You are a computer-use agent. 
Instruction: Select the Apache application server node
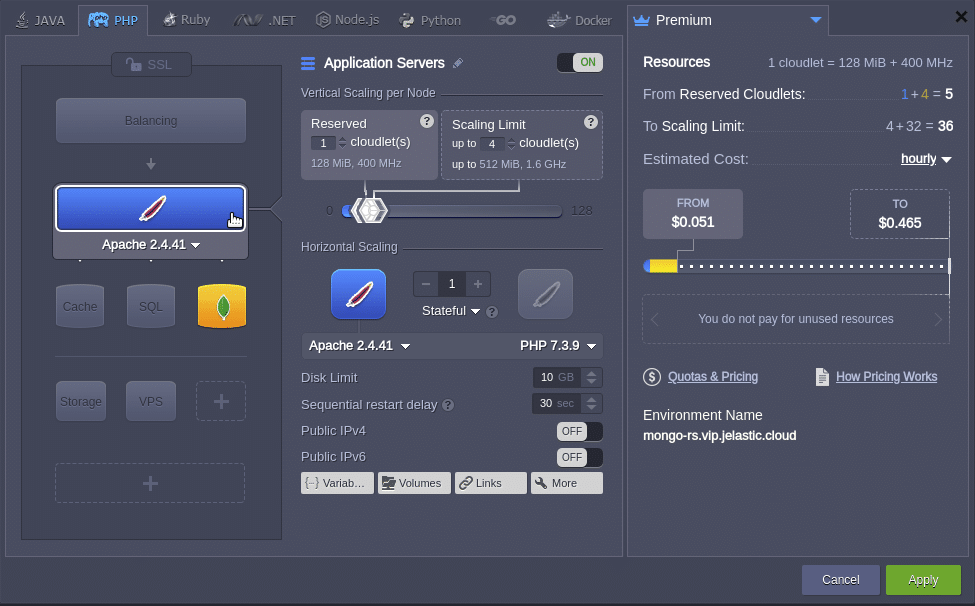pyautogui.click(x=151, y=208)
